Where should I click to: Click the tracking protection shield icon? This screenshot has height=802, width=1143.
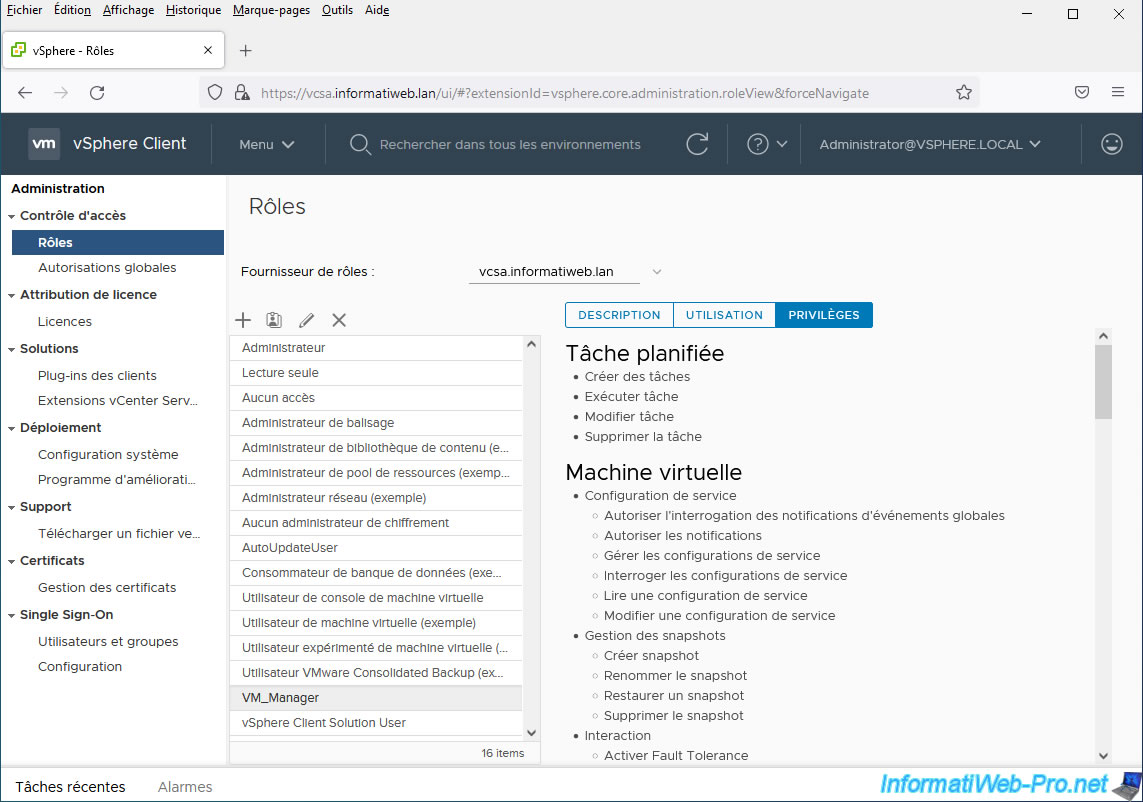214,93
